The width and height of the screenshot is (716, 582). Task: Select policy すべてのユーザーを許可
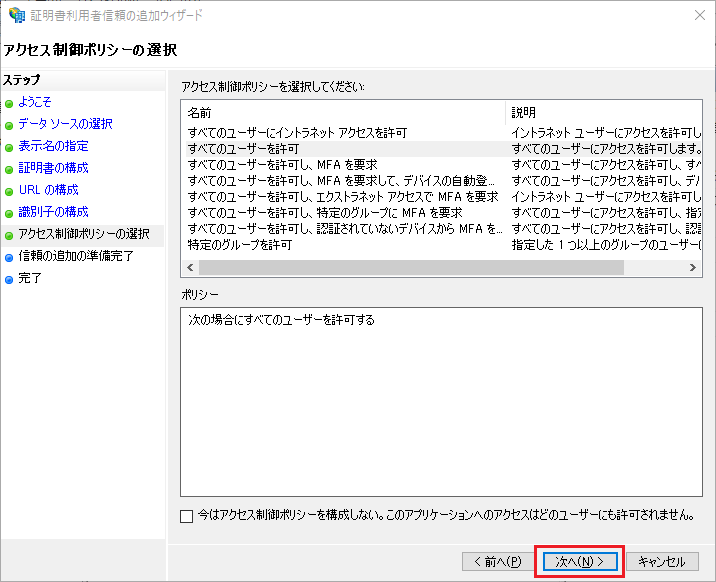pyautogui.click(x=243, y=149)
